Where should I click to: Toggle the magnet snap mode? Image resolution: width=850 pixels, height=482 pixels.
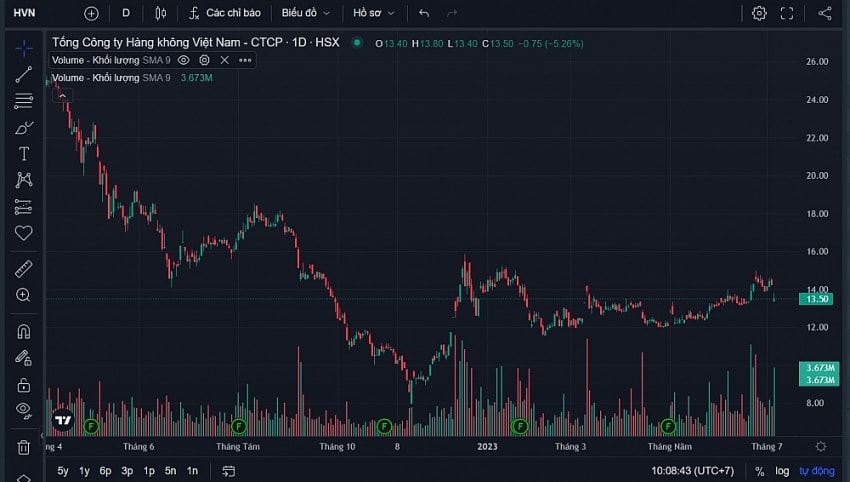pyautogui.click(x=24, y=331)
